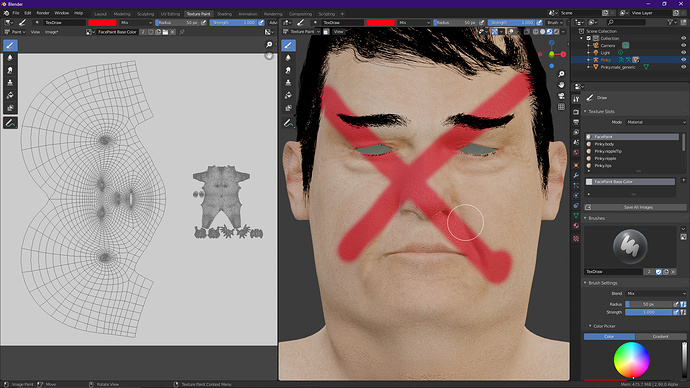
Task: Select the Clone tool in the image editor toolbar
Action: pyautogui.click(x=10, y=83)
